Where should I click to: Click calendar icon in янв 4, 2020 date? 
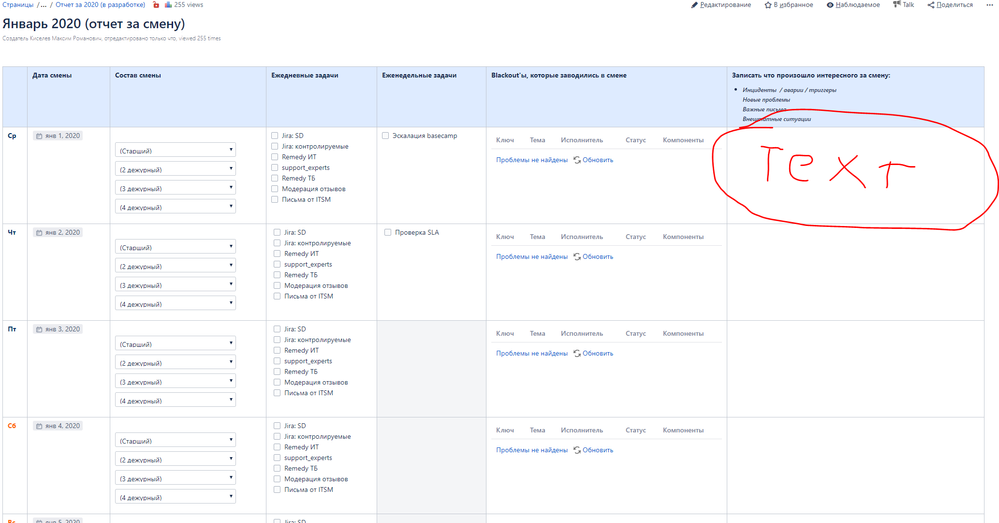40,426
